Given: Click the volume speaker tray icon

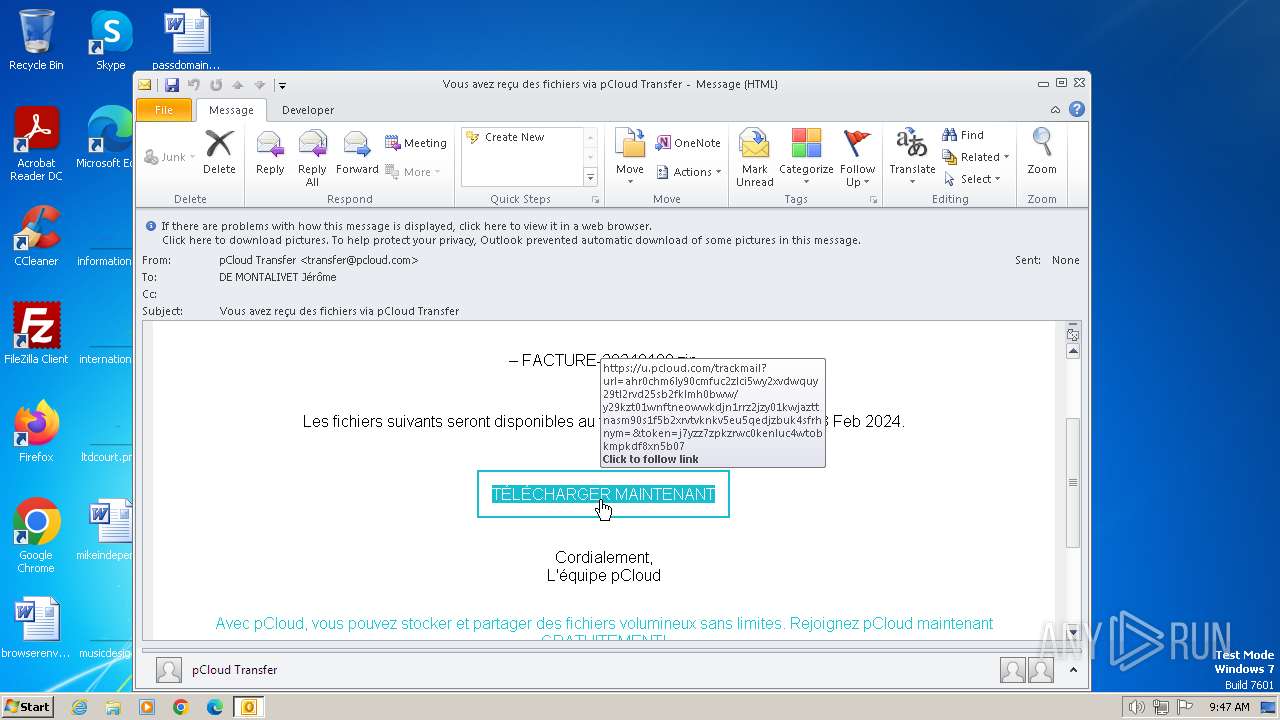Looking at the screenshot, I should 1136,707.
